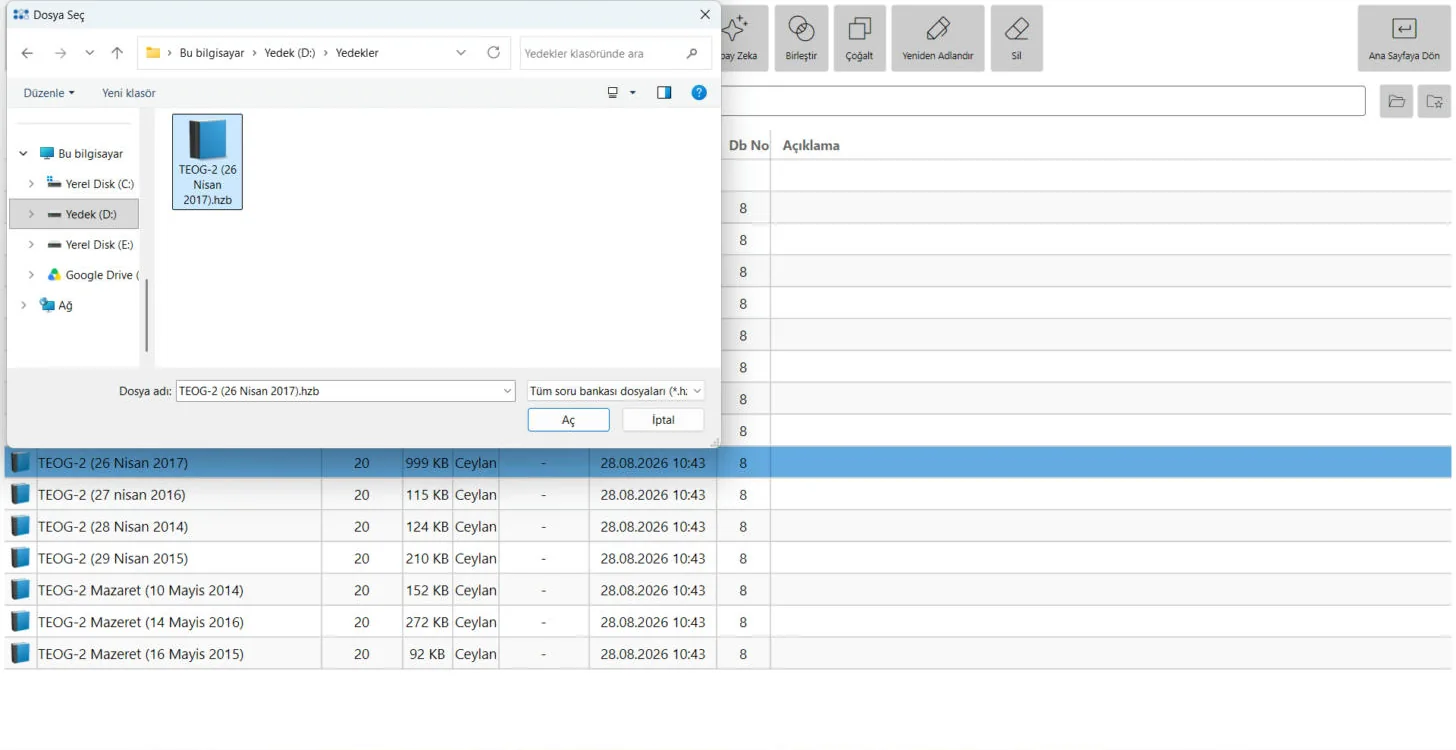Select the TEOG-2 (26 Nisan 2017).hzb file thumbnail

point(208,162)
